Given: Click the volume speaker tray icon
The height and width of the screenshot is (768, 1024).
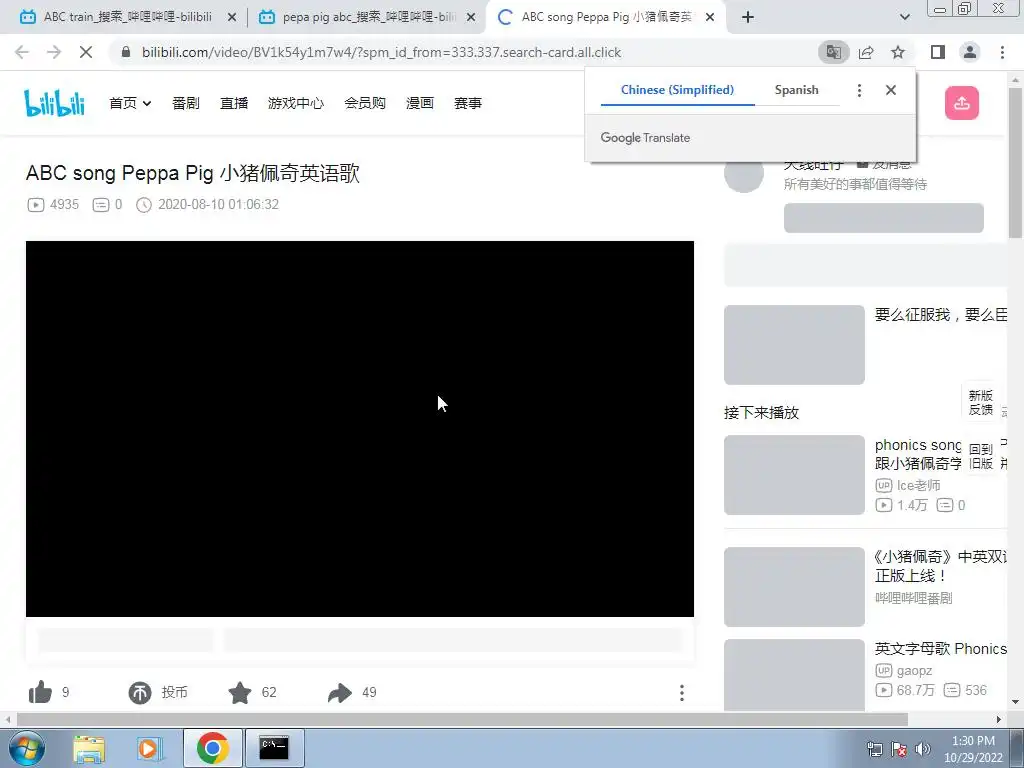Looking at the screenshot, I should (923, 749).
